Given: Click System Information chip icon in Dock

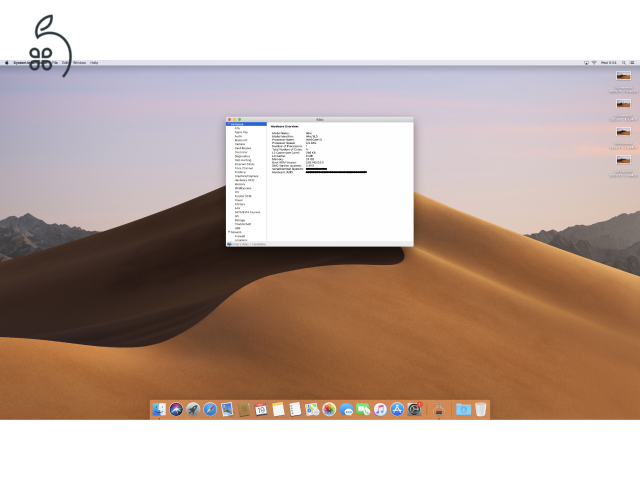Looking at the screenshot, I should pyautogui.click(x=439, y=409).
